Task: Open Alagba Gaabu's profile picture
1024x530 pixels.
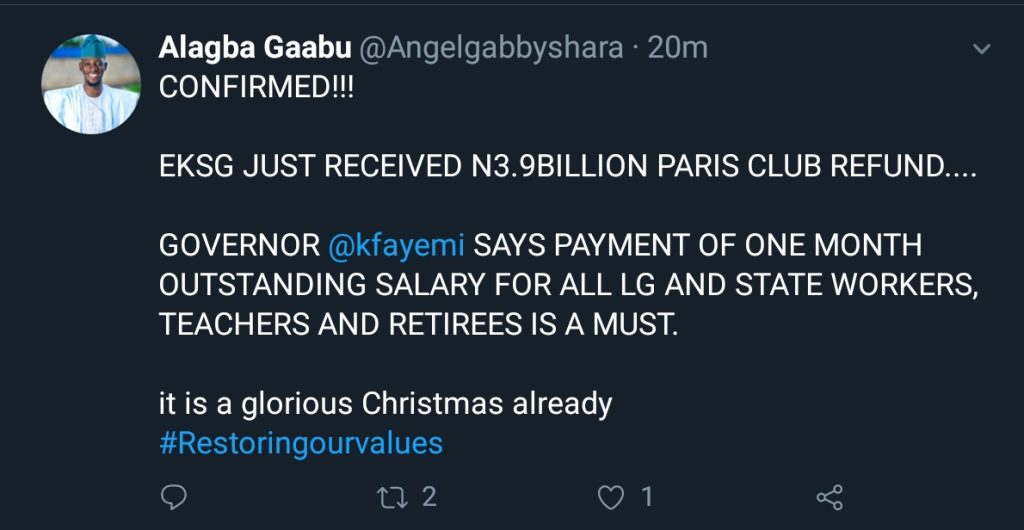Action: (x=90, y=84)
